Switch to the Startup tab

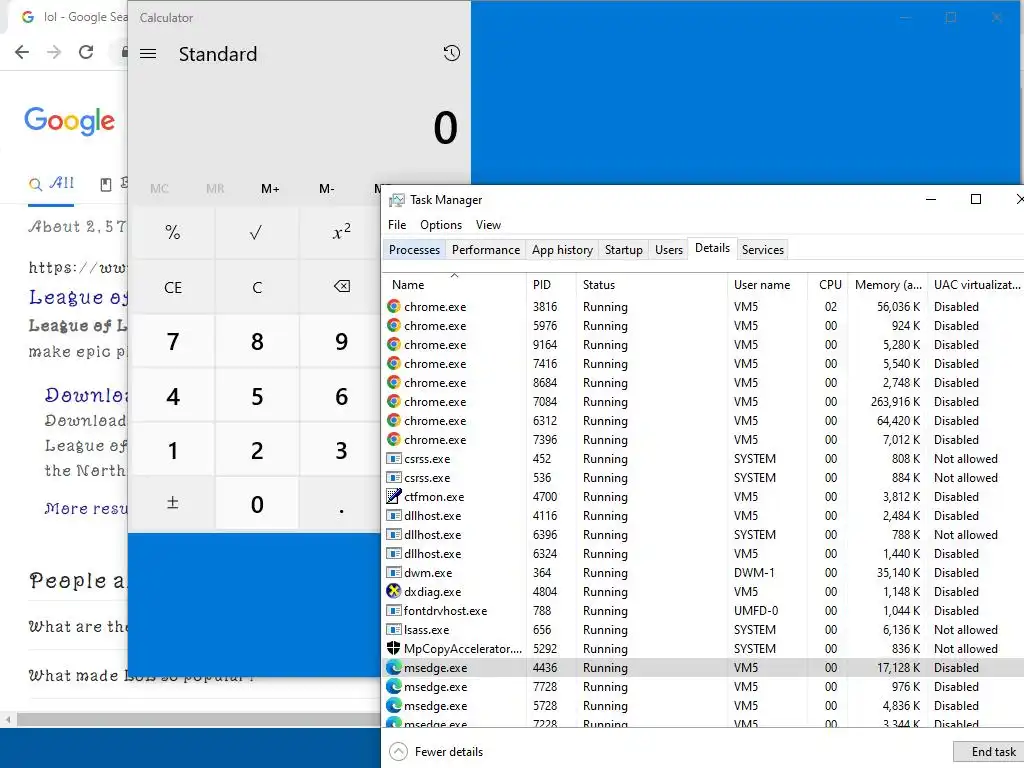pos(624,249)
